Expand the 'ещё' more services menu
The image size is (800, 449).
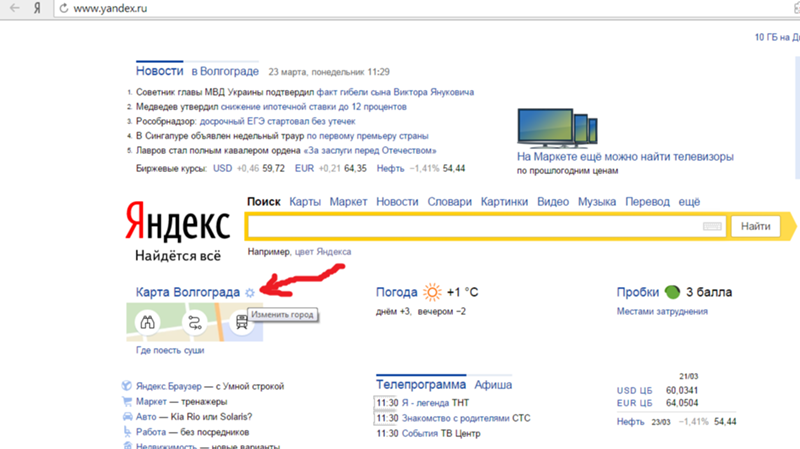pyautogui.click(x=689, y=202)
